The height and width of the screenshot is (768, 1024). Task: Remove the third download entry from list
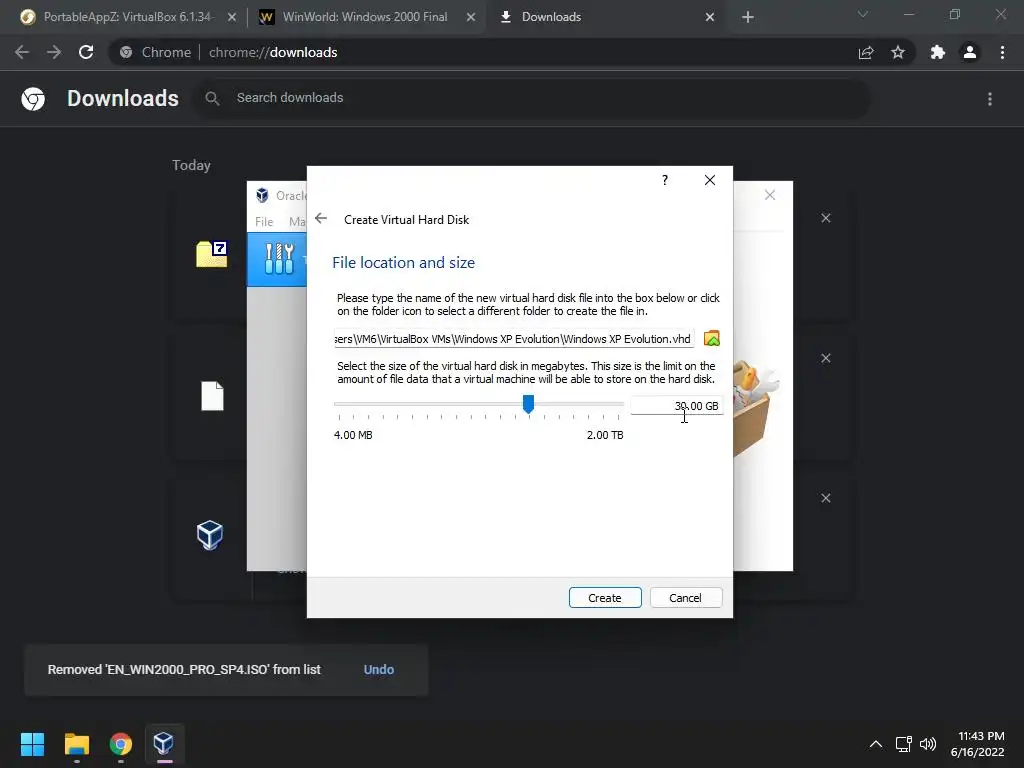point(825,498)
